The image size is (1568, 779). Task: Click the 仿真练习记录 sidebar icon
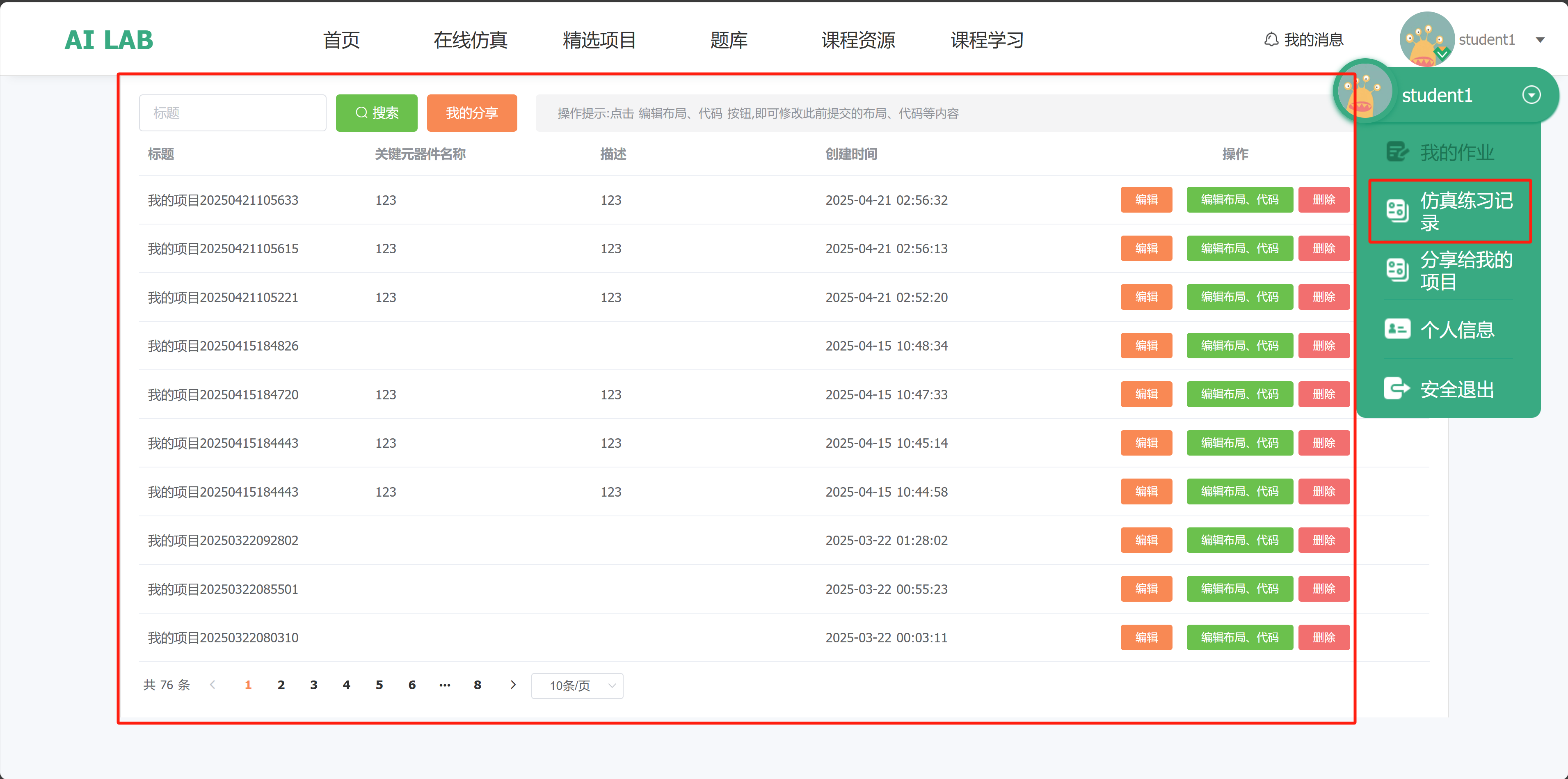pos(1397,211)
